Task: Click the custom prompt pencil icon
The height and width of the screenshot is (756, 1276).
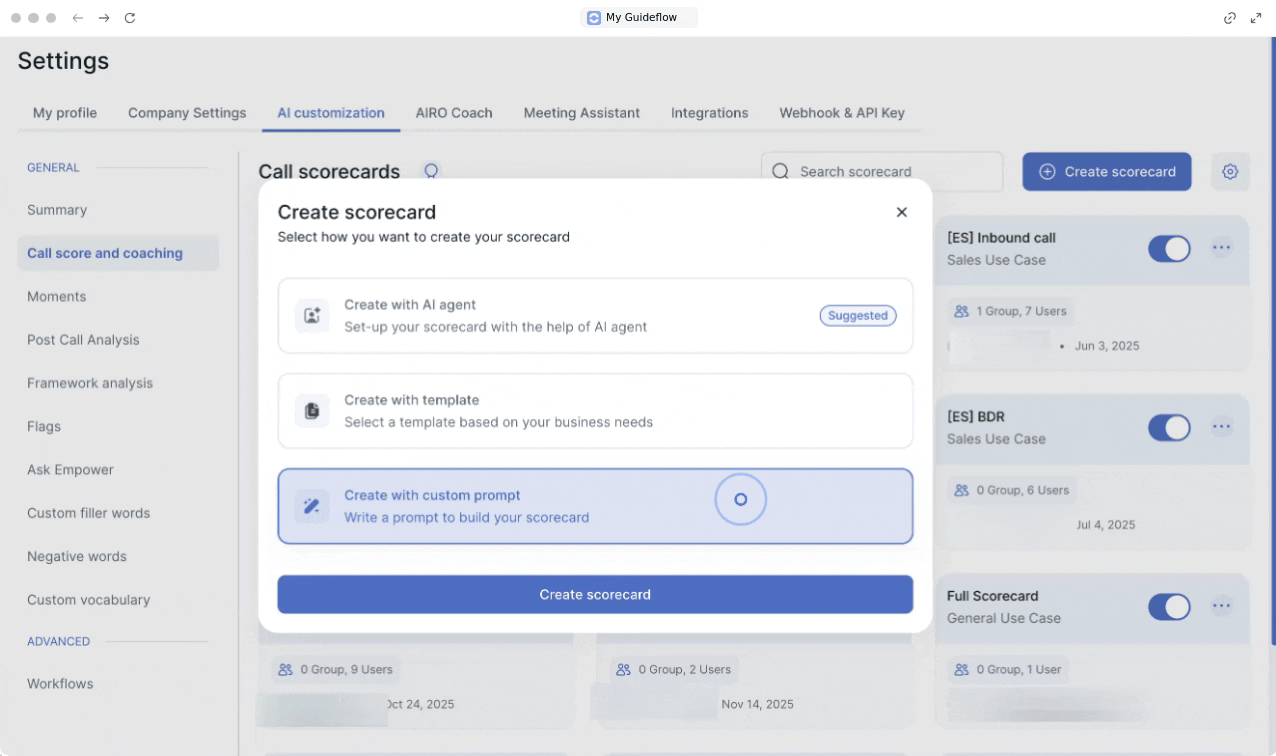Action: pyautogui.click(x=312, y=506)
